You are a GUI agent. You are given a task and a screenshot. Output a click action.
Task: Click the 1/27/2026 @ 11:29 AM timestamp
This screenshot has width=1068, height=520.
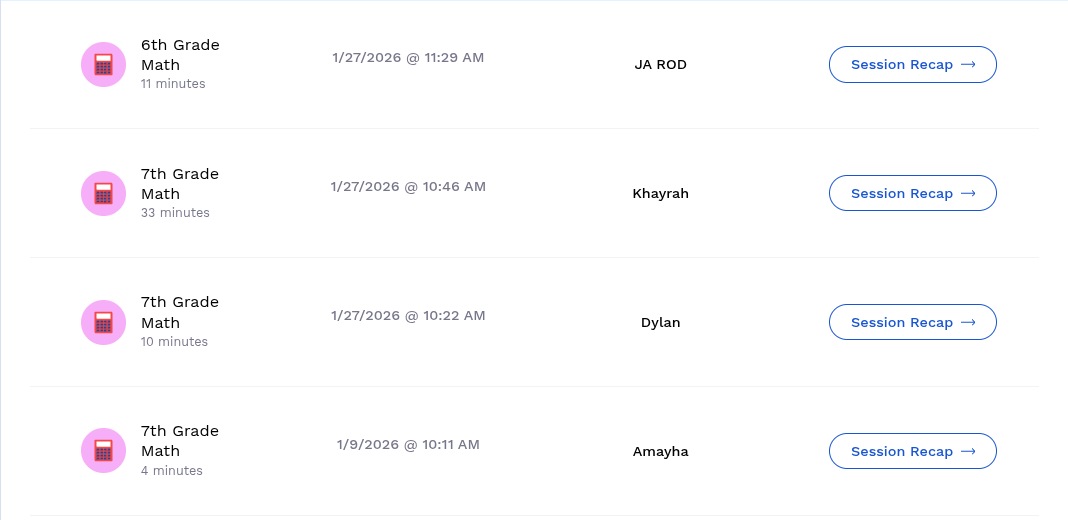coord(408,58)
